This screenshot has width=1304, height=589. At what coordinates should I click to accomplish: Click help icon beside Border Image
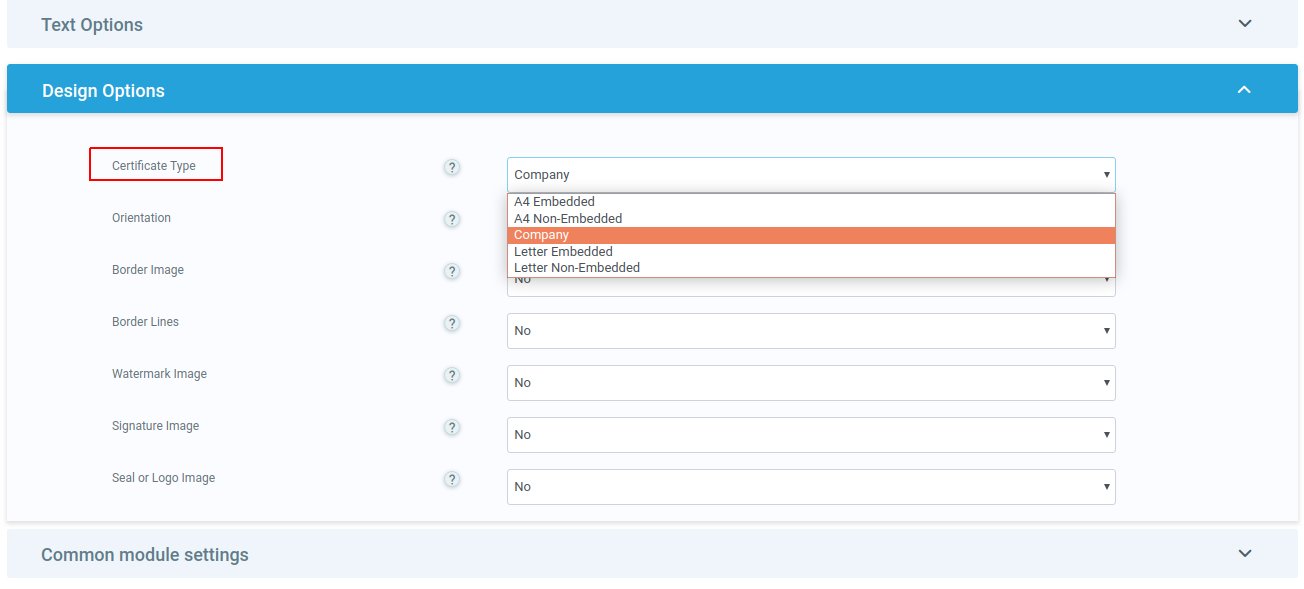click(452, 271)
